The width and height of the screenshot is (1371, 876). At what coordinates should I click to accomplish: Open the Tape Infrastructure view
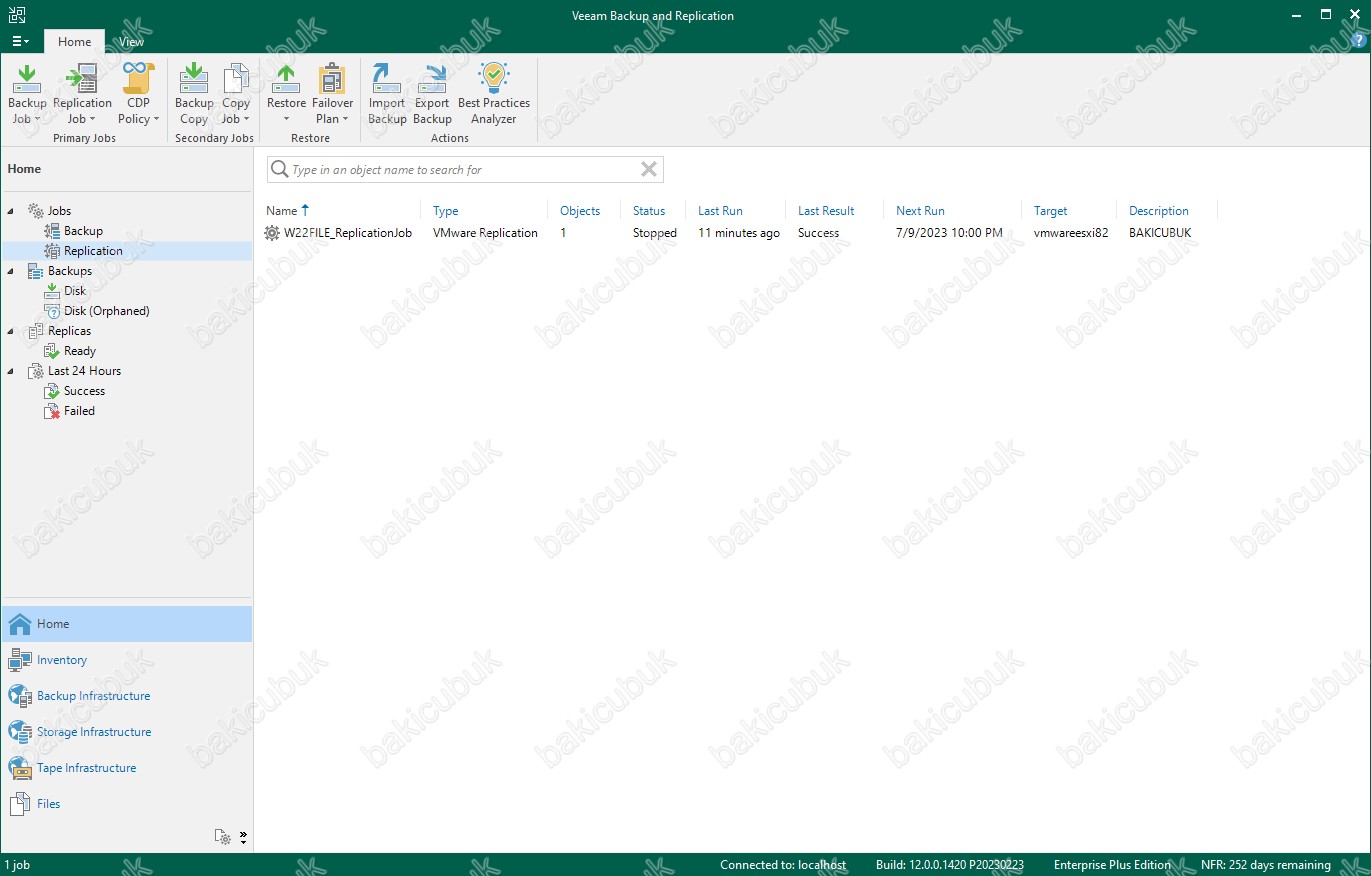tap(127, 768)
